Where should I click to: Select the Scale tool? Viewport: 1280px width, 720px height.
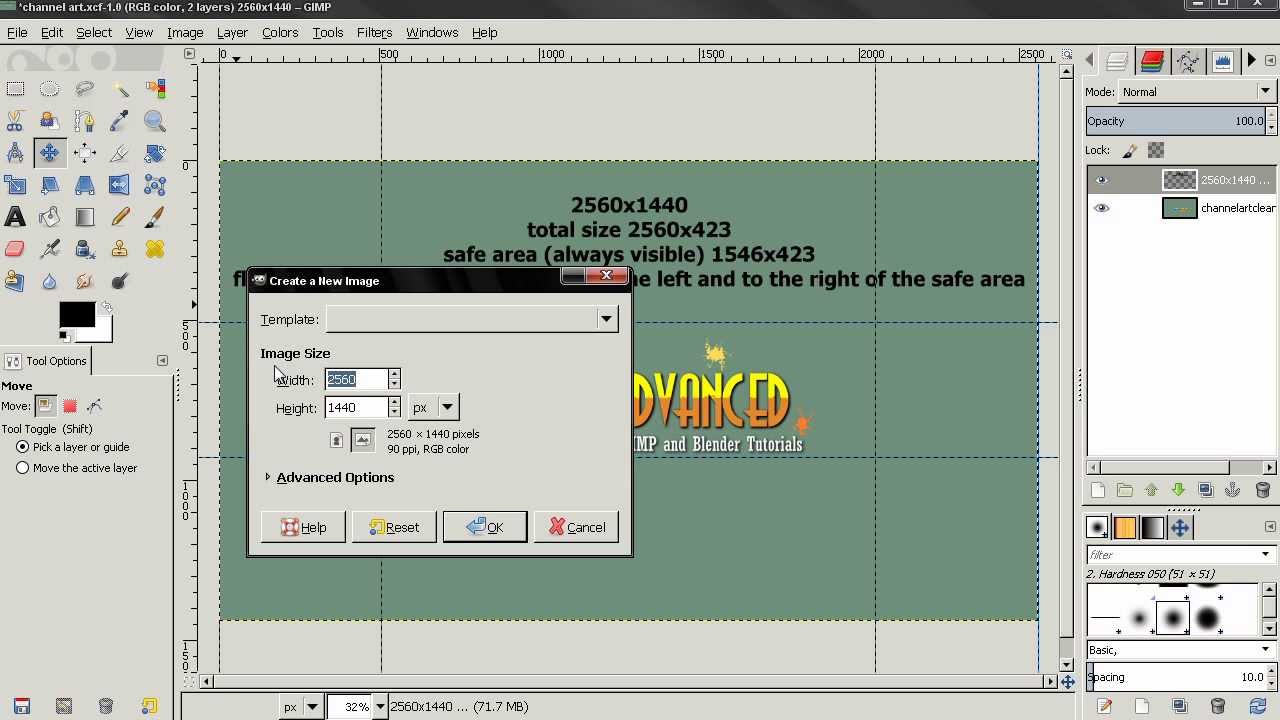[15, 185]
